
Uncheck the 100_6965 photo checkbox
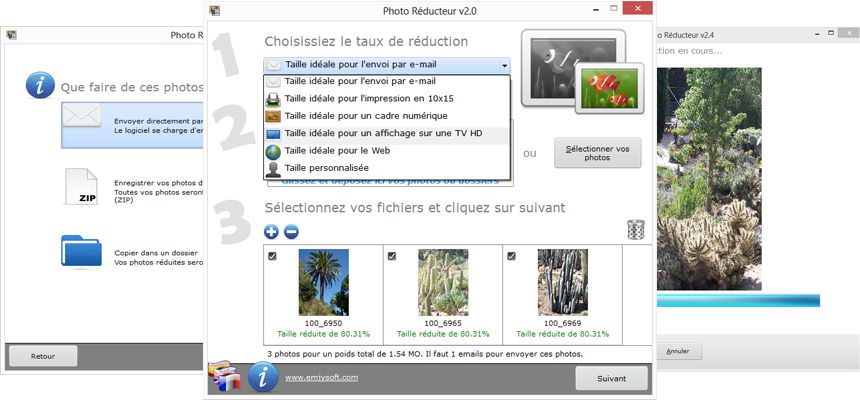coord(392,256)
